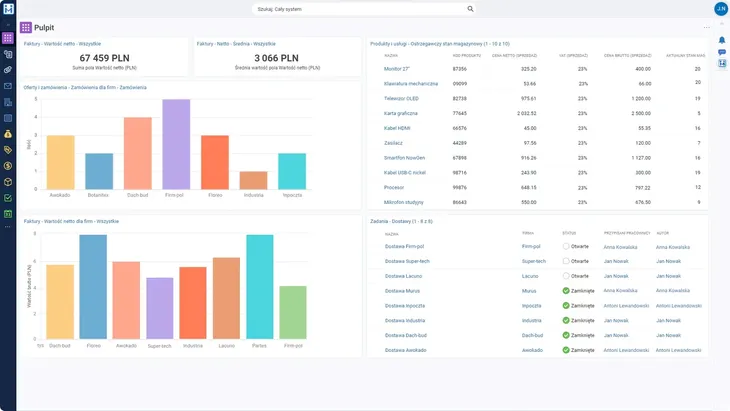Click the magnifier icon in search bar
This screenshot has height=411, width=730.
click(470, 9)
